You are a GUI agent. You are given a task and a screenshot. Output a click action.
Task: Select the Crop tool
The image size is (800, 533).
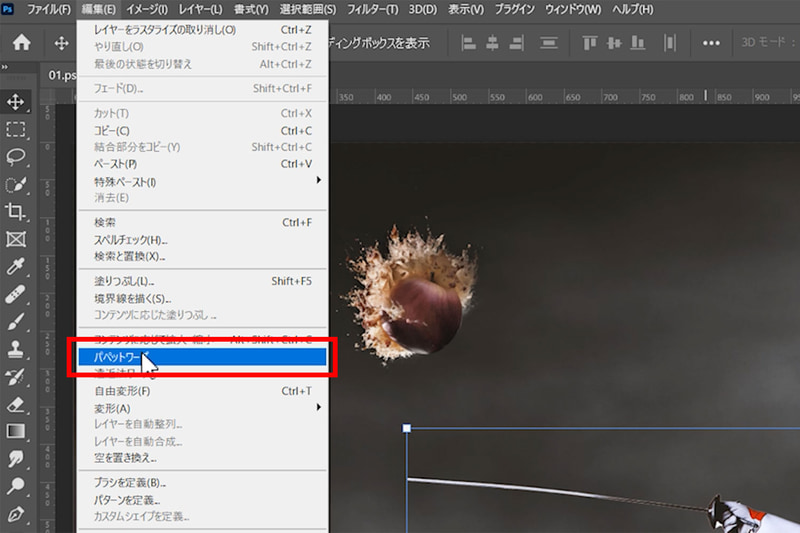click(15, 212)
